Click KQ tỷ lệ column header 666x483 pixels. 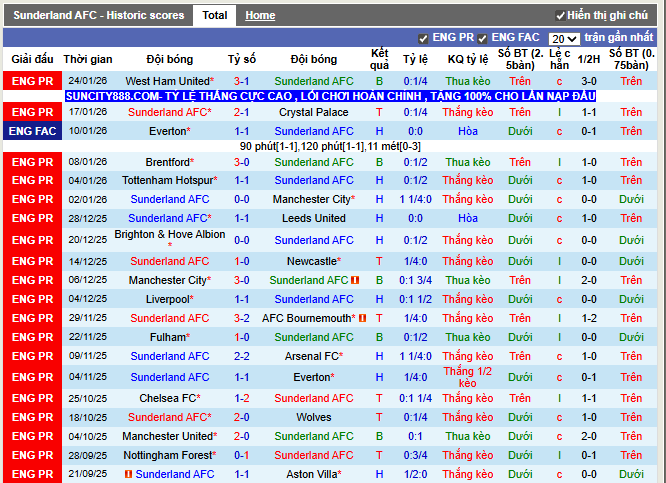[x=468, y=59]
